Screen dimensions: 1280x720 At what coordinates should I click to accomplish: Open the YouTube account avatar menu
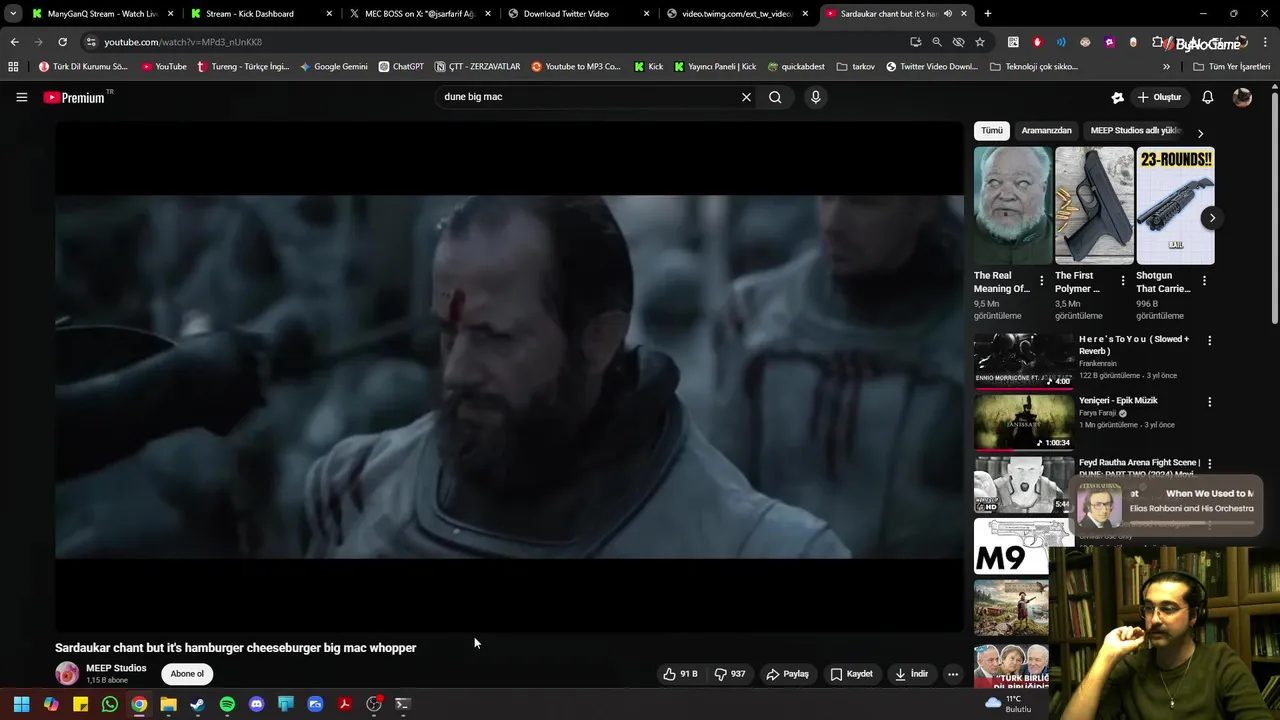coord(1242,97)
